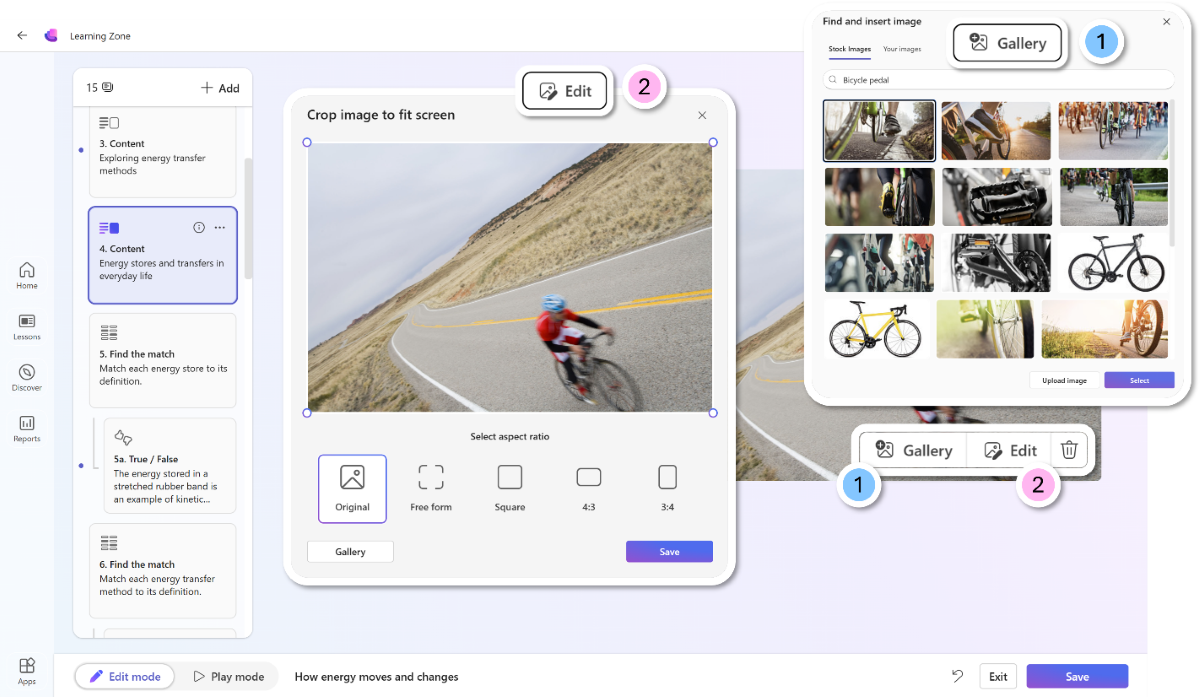Open Discover in the left sidebar
1200x697 pixels.
pyautogui.click(x=27, y=377)
